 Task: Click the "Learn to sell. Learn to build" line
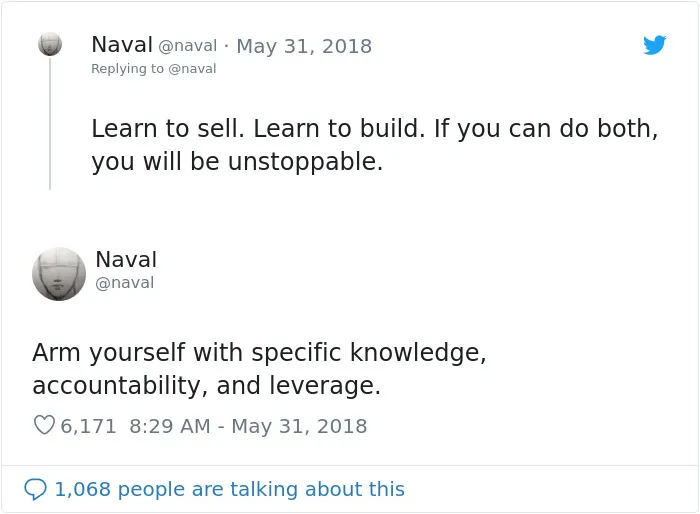coord(375,129)
